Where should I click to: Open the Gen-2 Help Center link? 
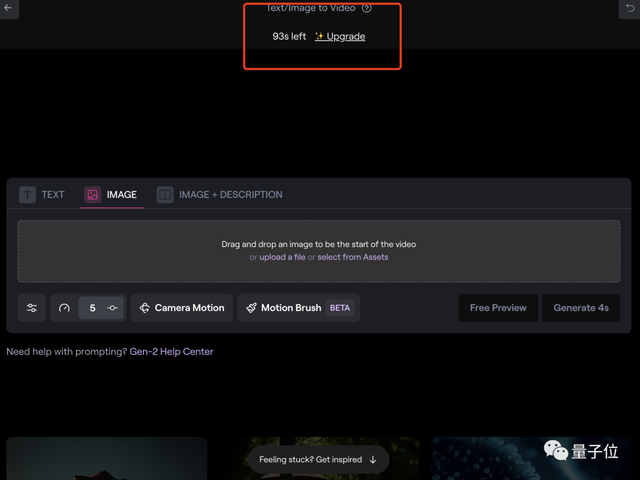coord(171,352)
